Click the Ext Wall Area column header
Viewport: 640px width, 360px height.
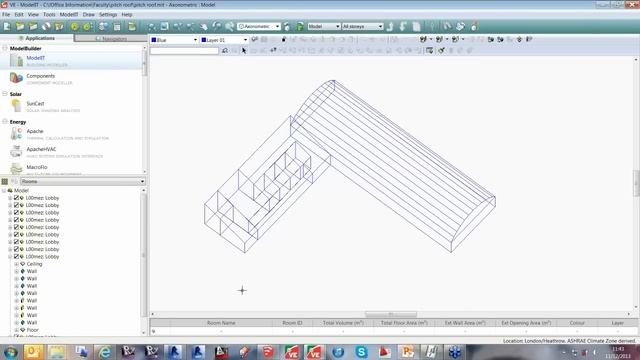pyautogui.click(x=465, y=323)
